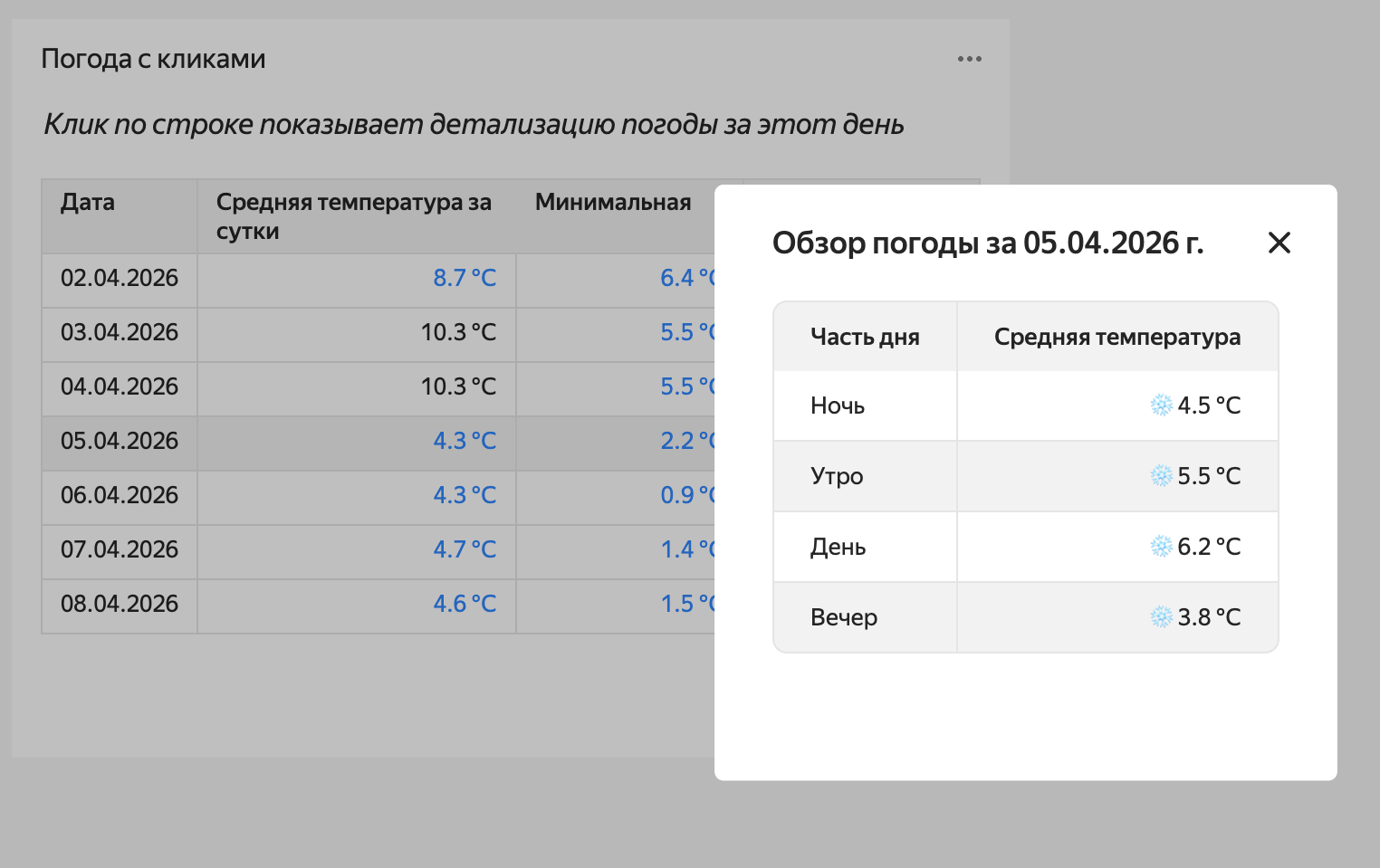
Task: Click the Дата column header
Action: pyautogui.click(x=88, y=203)
